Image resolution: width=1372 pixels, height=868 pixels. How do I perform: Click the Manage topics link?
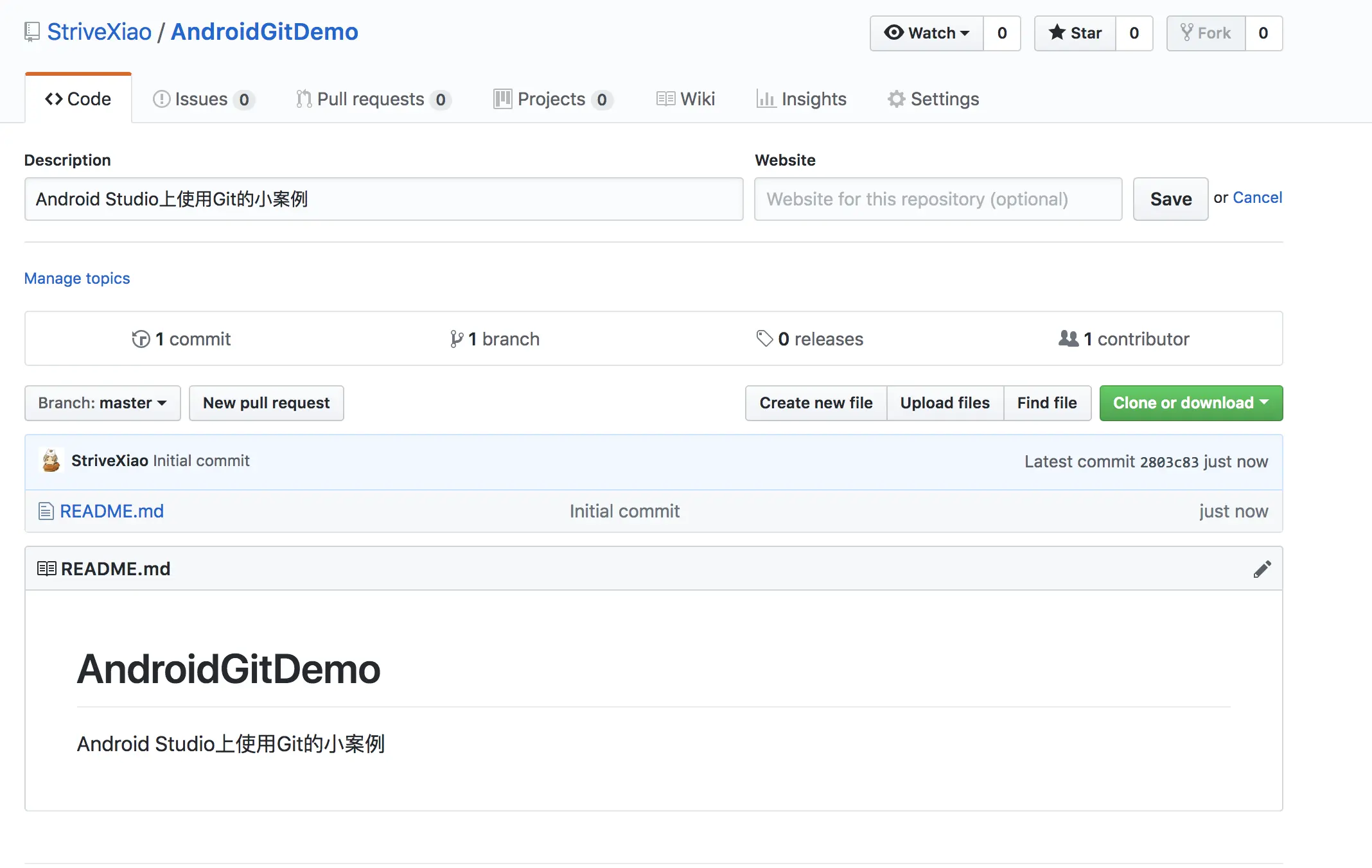point(77,278)
